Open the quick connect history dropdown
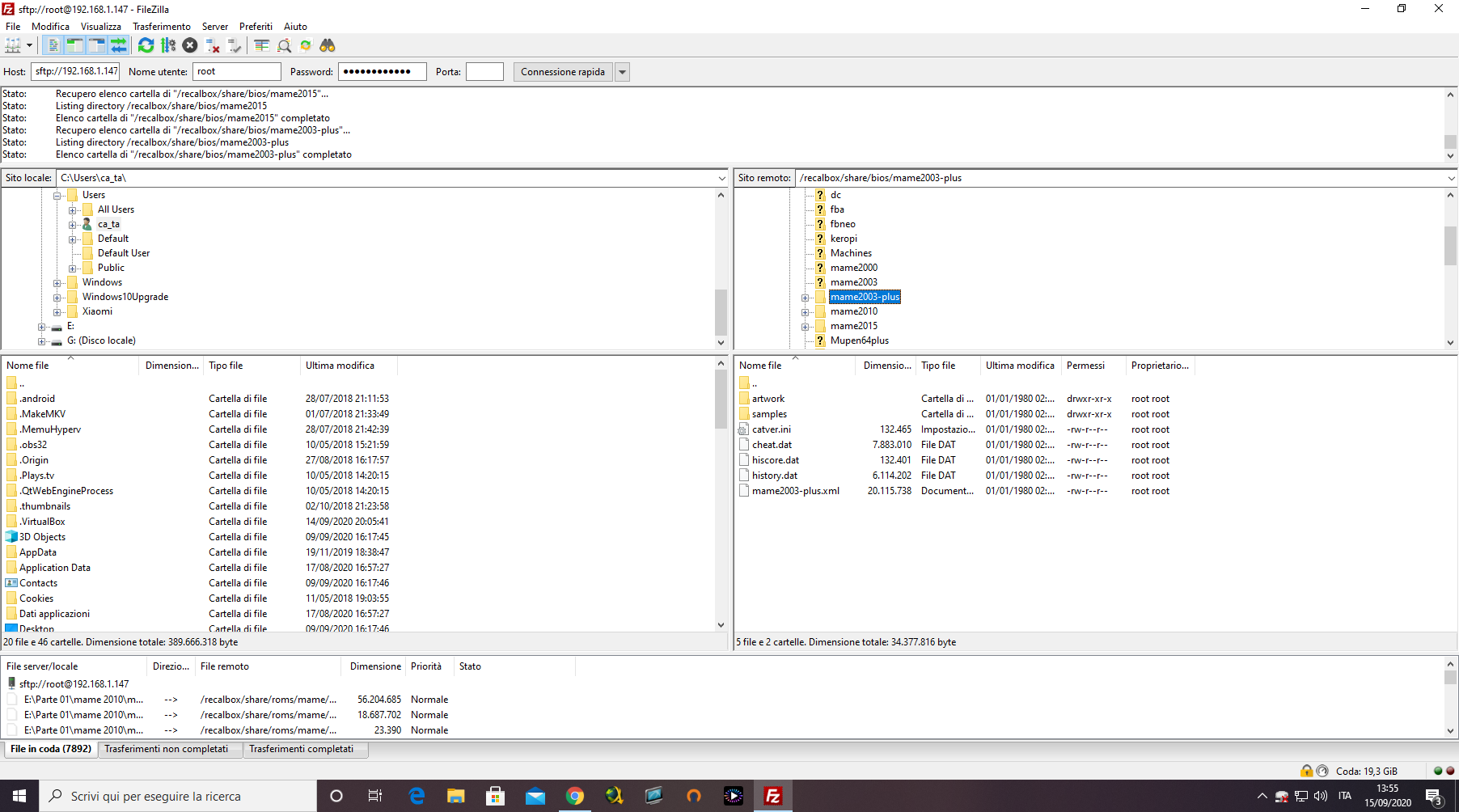Viewport: 1459px width, 812px height. click(622, 71)
